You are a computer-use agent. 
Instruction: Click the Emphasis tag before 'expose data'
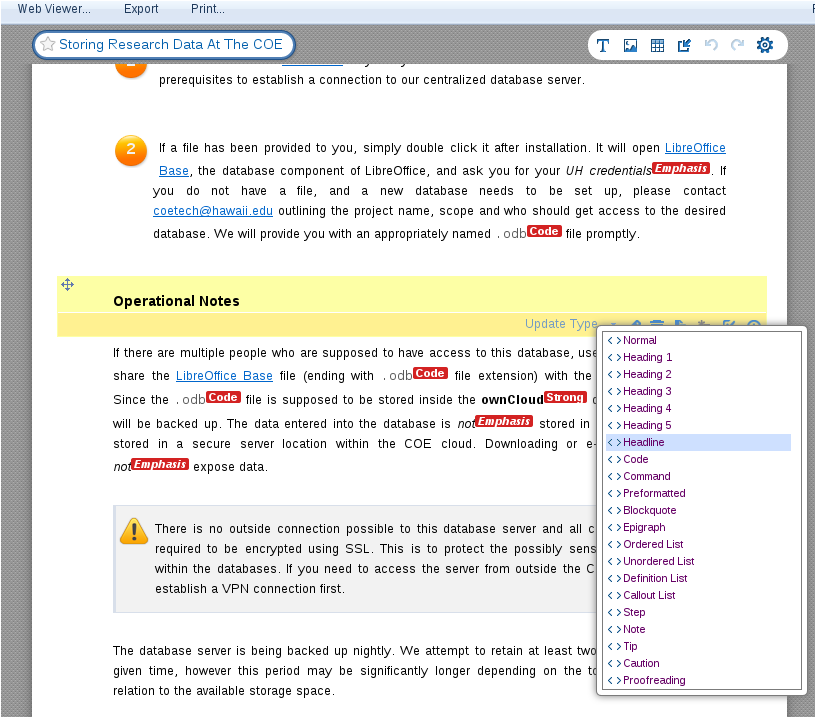click(x=160, y=464)
